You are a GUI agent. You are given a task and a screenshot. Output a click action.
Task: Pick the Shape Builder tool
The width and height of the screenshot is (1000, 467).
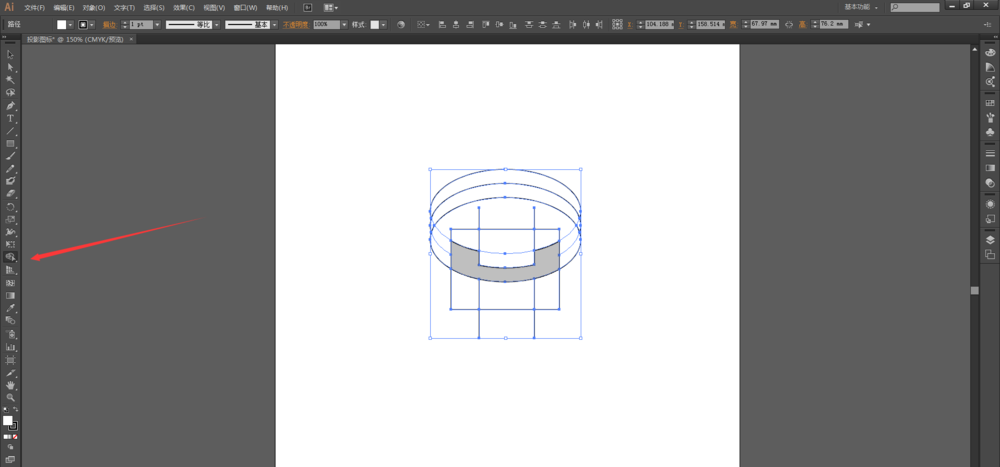tap(10, 257)
